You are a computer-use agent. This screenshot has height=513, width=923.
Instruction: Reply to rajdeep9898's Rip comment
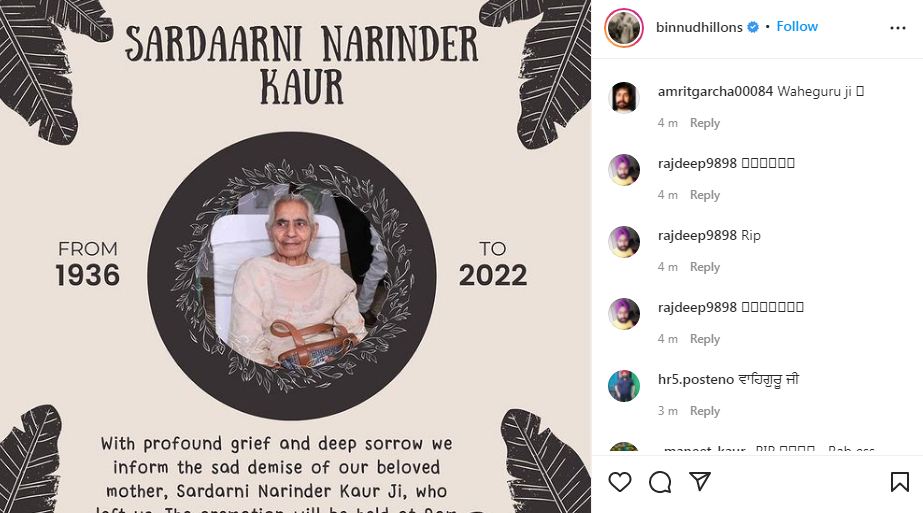(705, 267)
